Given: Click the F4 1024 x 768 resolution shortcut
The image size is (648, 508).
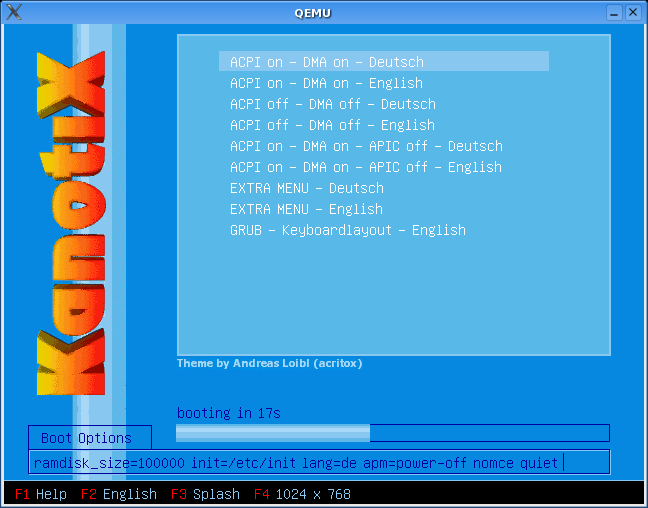Looking at the screenshot, I should pos(302,494).
